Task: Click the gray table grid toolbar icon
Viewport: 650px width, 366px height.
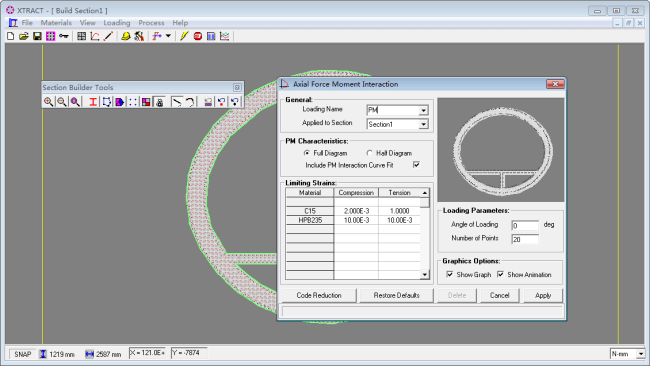Action: (82, 36)
